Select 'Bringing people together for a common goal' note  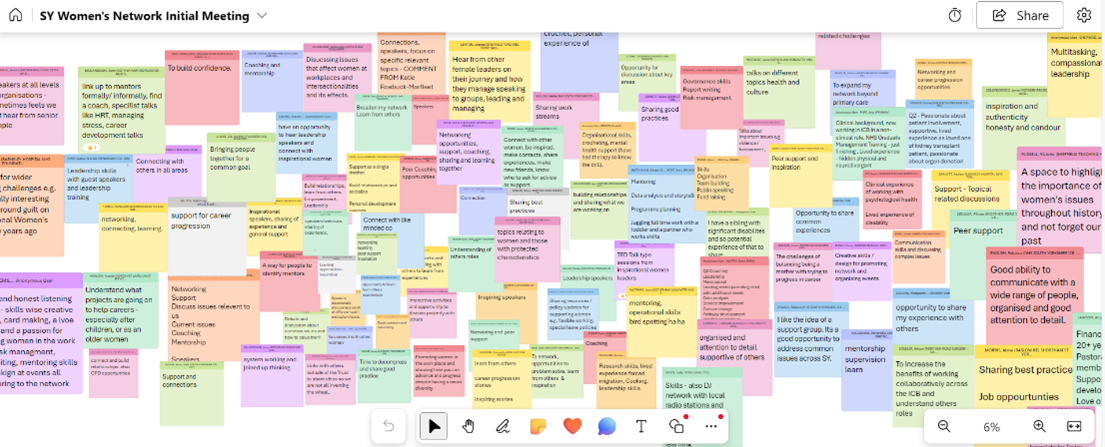click(241, 167)
